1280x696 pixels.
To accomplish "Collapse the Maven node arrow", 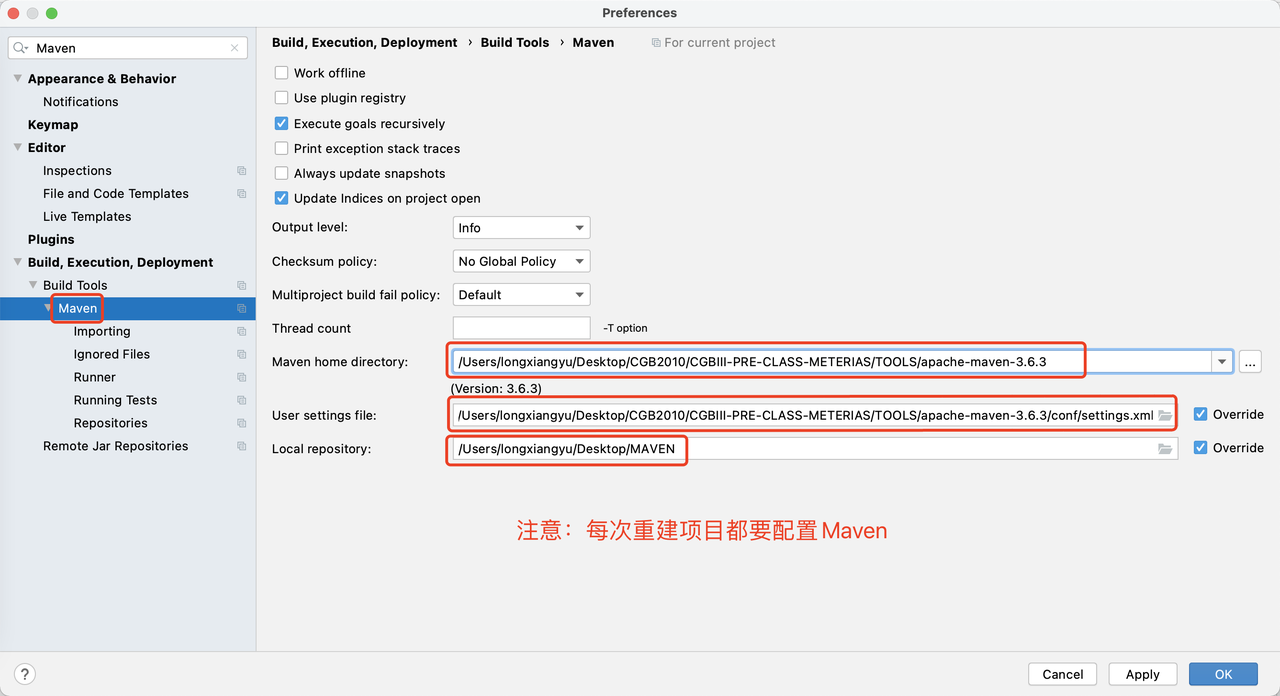I will (48, 308).
